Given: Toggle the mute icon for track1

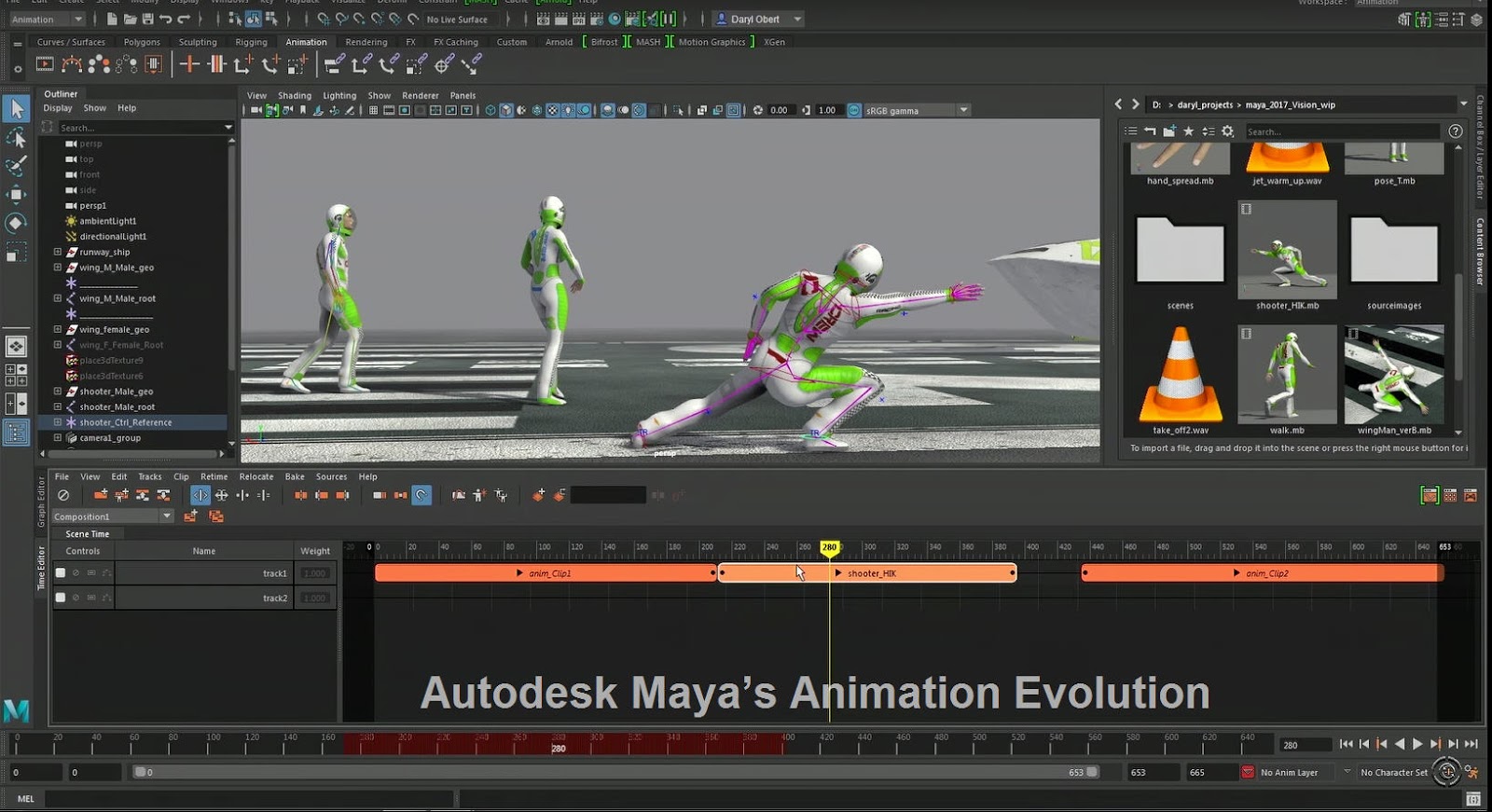Looking at the screenshot, I should (76, 572).
